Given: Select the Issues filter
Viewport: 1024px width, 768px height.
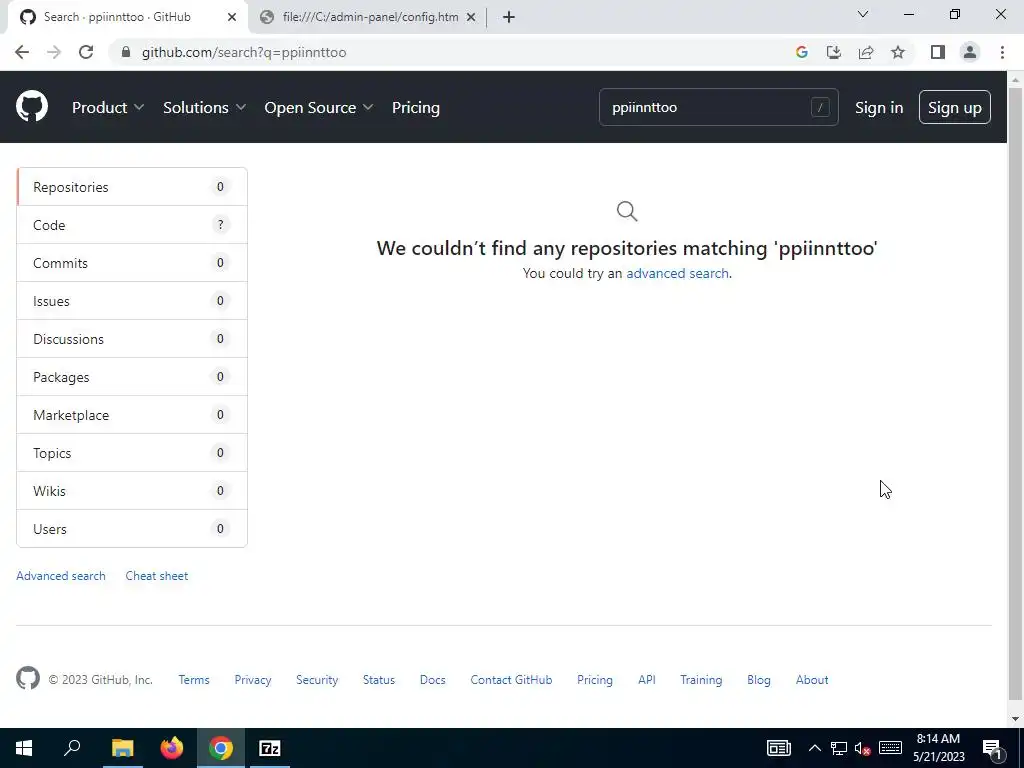Looking at the screenshot, I should pos(132,300).
